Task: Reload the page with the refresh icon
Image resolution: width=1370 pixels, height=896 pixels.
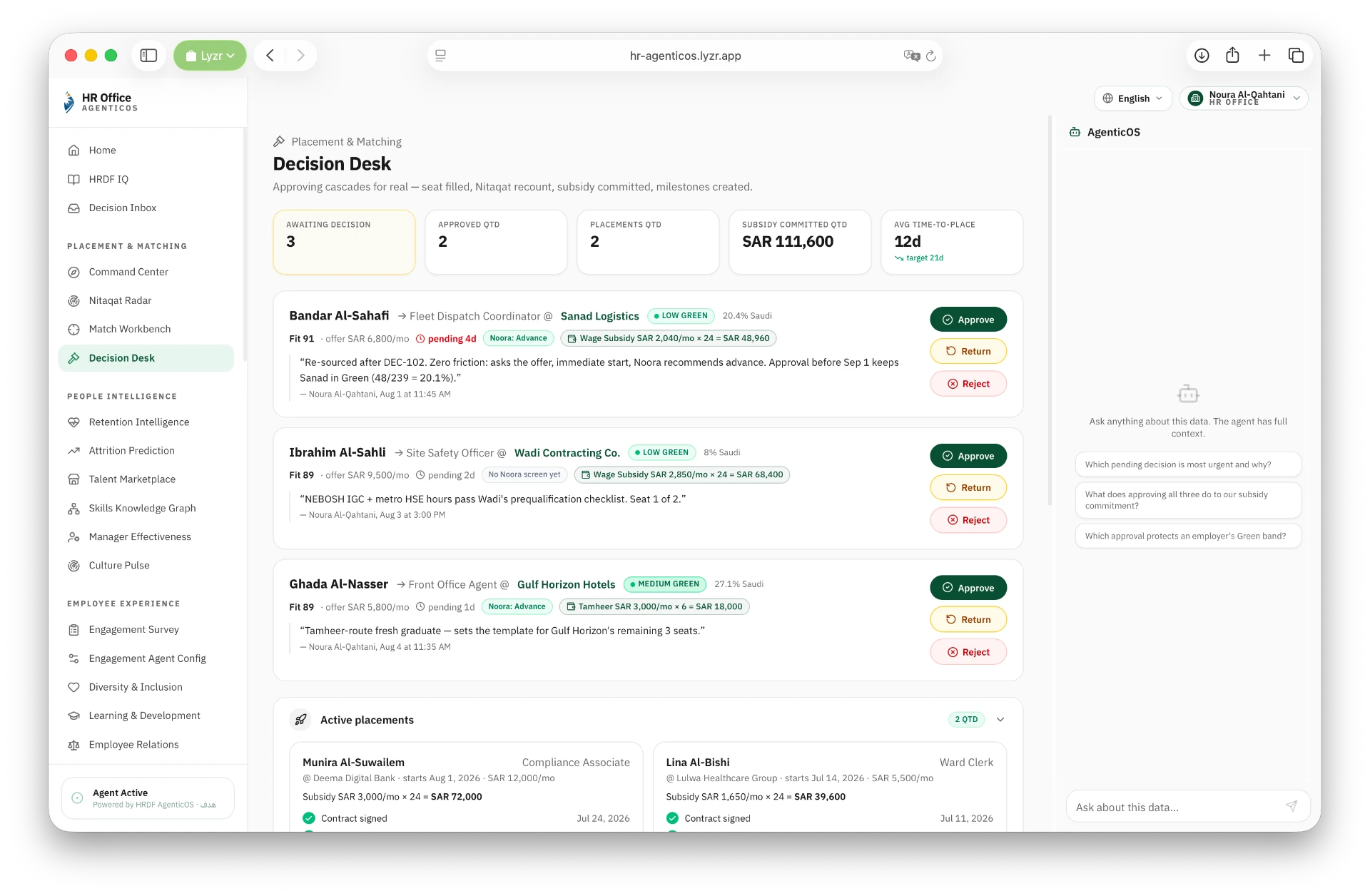Action: [930, 56]
